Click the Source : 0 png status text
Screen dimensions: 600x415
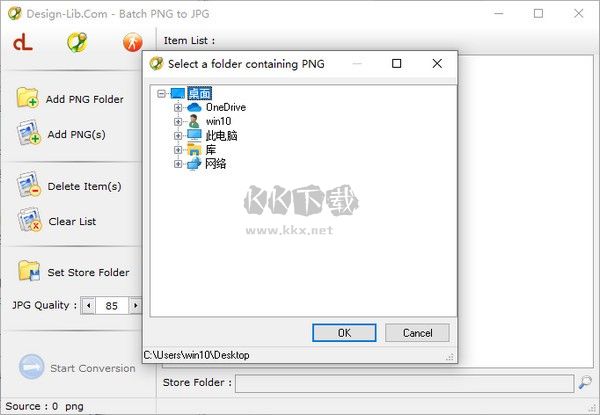[44, 406]
